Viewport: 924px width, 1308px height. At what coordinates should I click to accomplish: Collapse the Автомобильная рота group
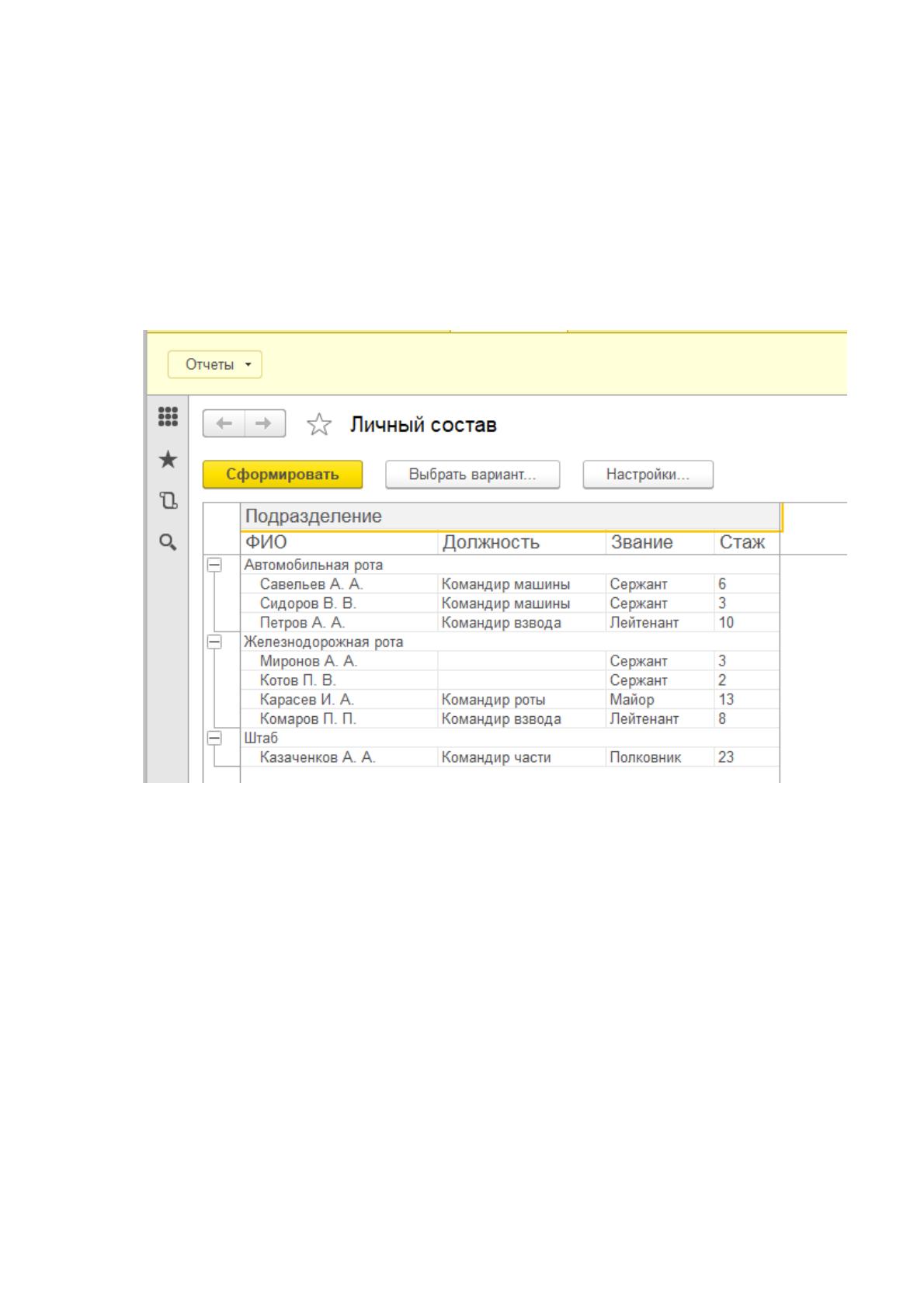click(214, 565)
